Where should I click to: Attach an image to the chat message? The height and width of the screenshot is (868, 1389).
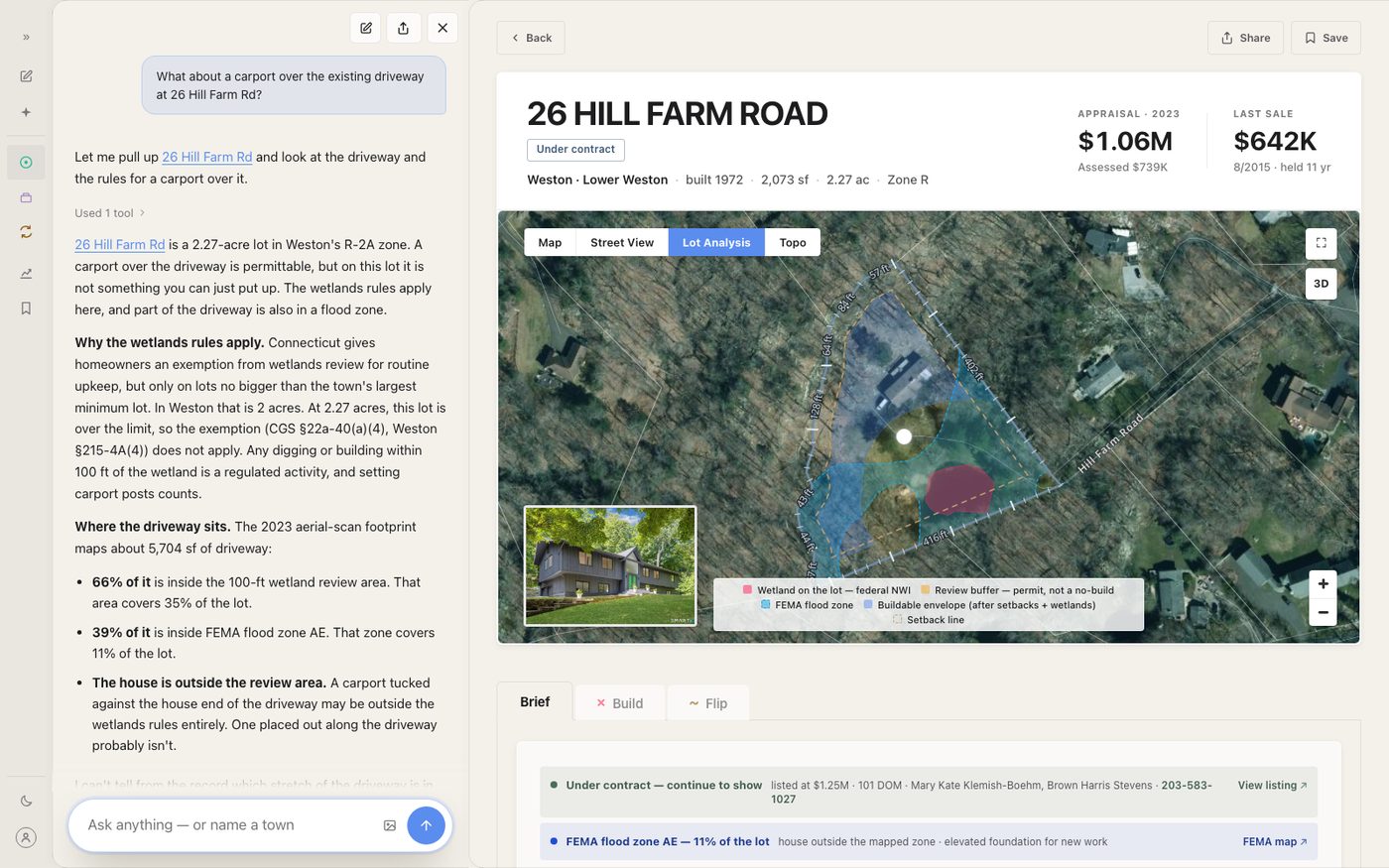pos(390,825)
